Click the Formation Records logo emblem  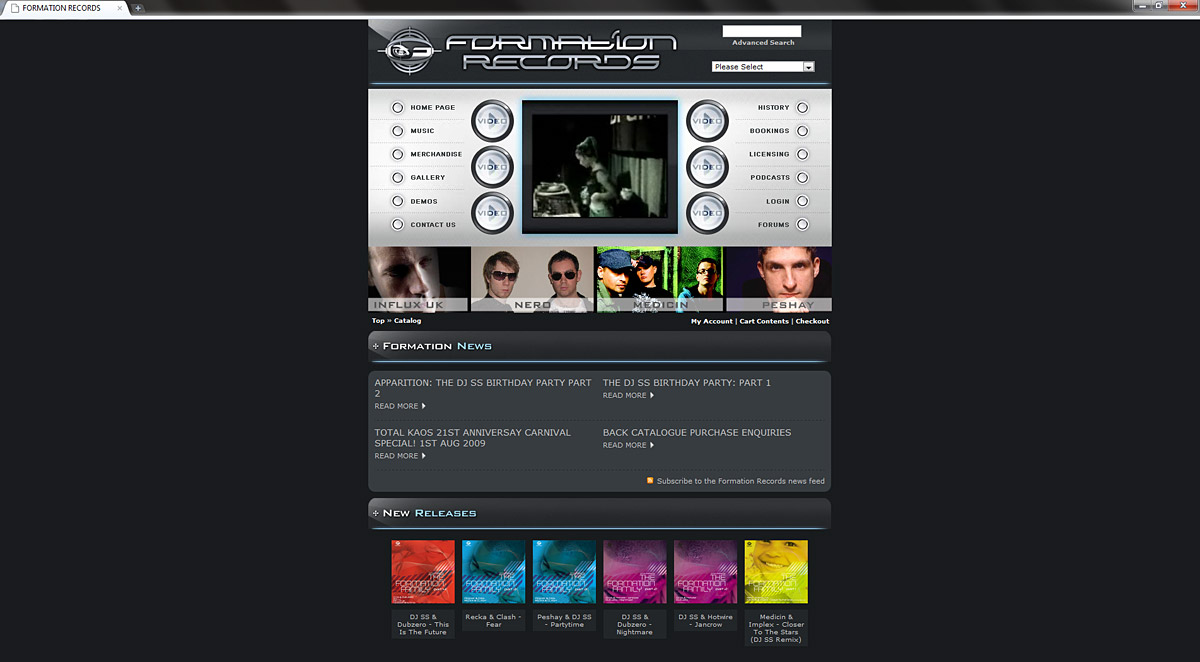point(406,51)
